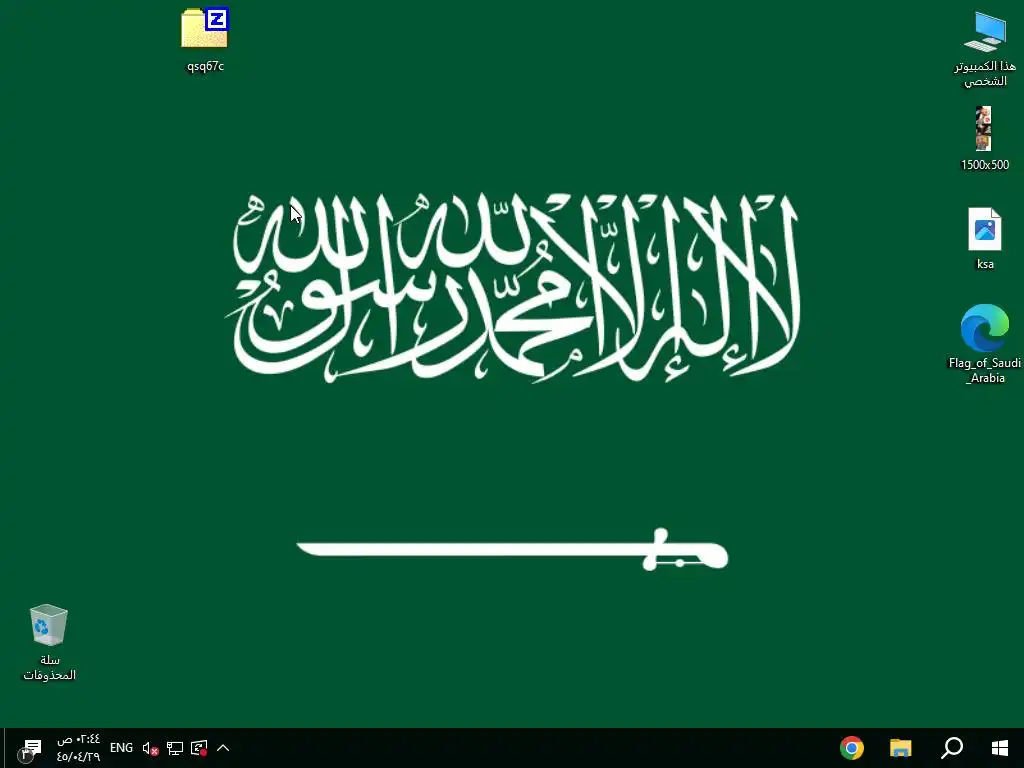Switch the ENG input language
Screen dimensions: 1024x768
[121, 748]
